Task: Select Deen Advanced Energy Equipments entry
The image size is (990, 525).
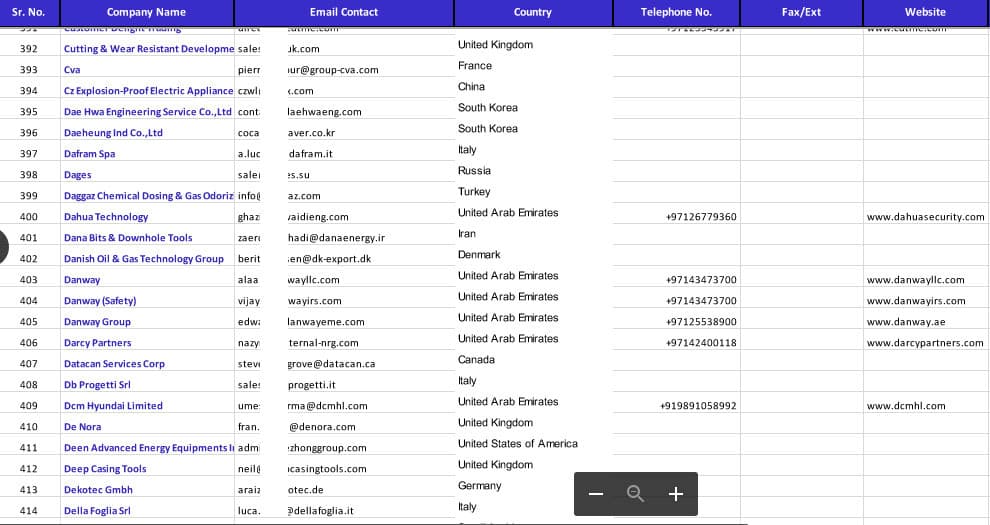Action: pos(149,448)
